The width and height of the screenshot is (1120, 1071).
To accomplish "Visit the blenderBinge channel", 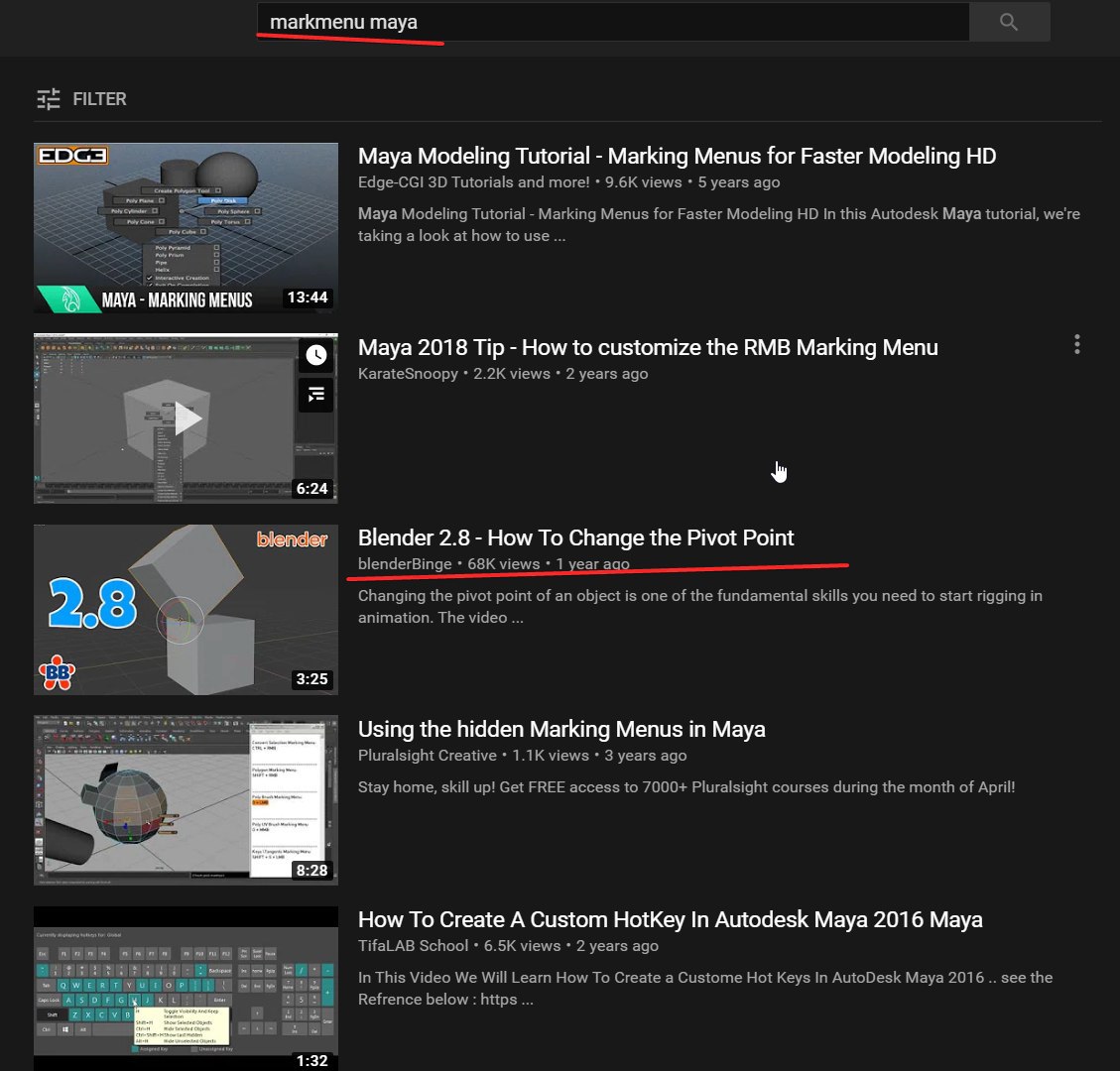I will point(405,564).
